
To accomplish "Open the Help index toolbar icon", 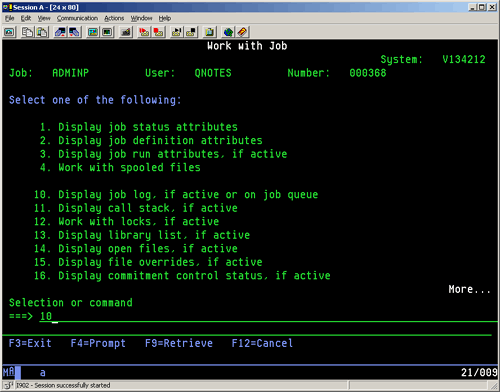I will (x=242, y=32).
